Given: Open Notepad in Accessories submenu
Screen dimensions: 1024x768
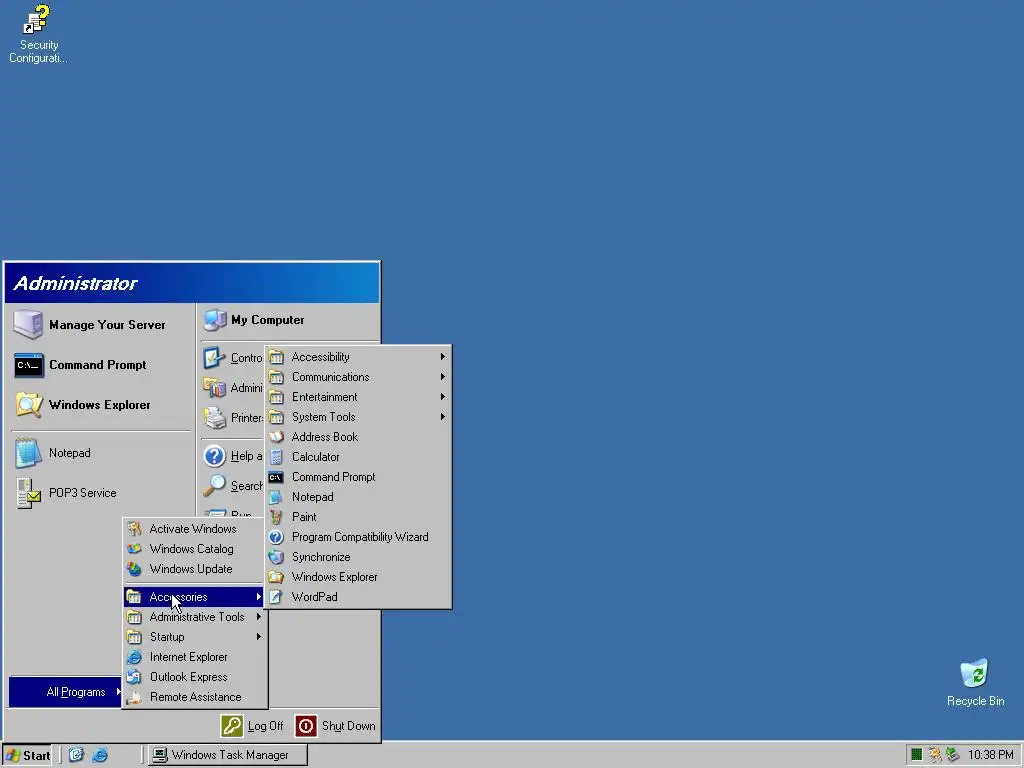Looking at the screenshot, I should coord(358,497).
